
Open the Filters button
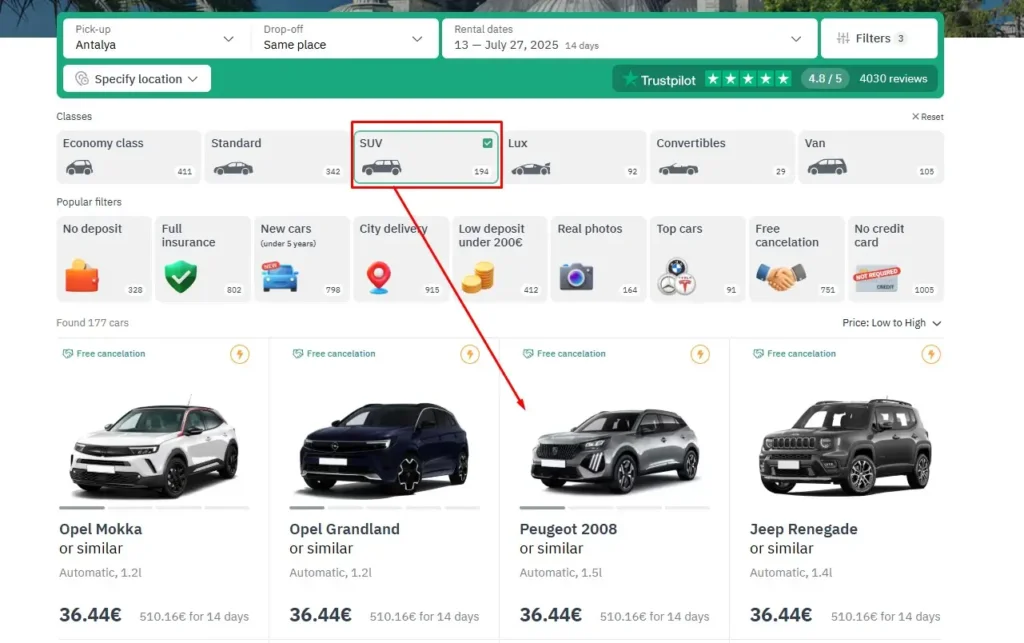point(878,38)
